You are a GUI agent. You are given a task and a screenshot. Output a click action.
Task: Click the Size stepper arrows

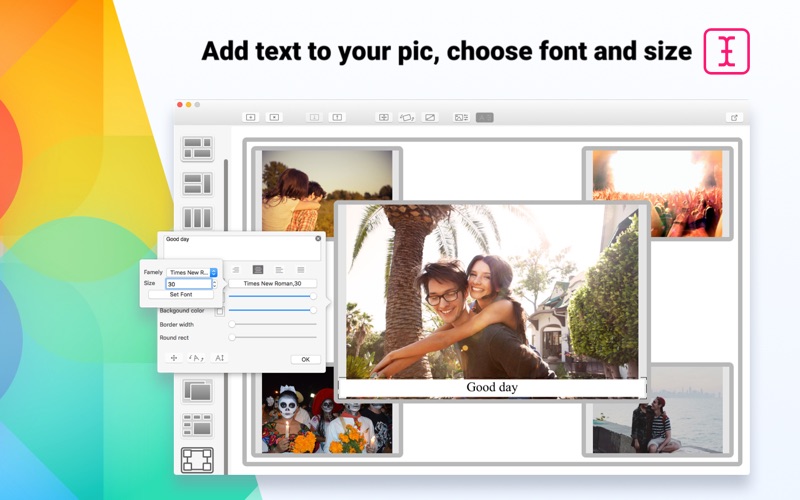(214, 284)
